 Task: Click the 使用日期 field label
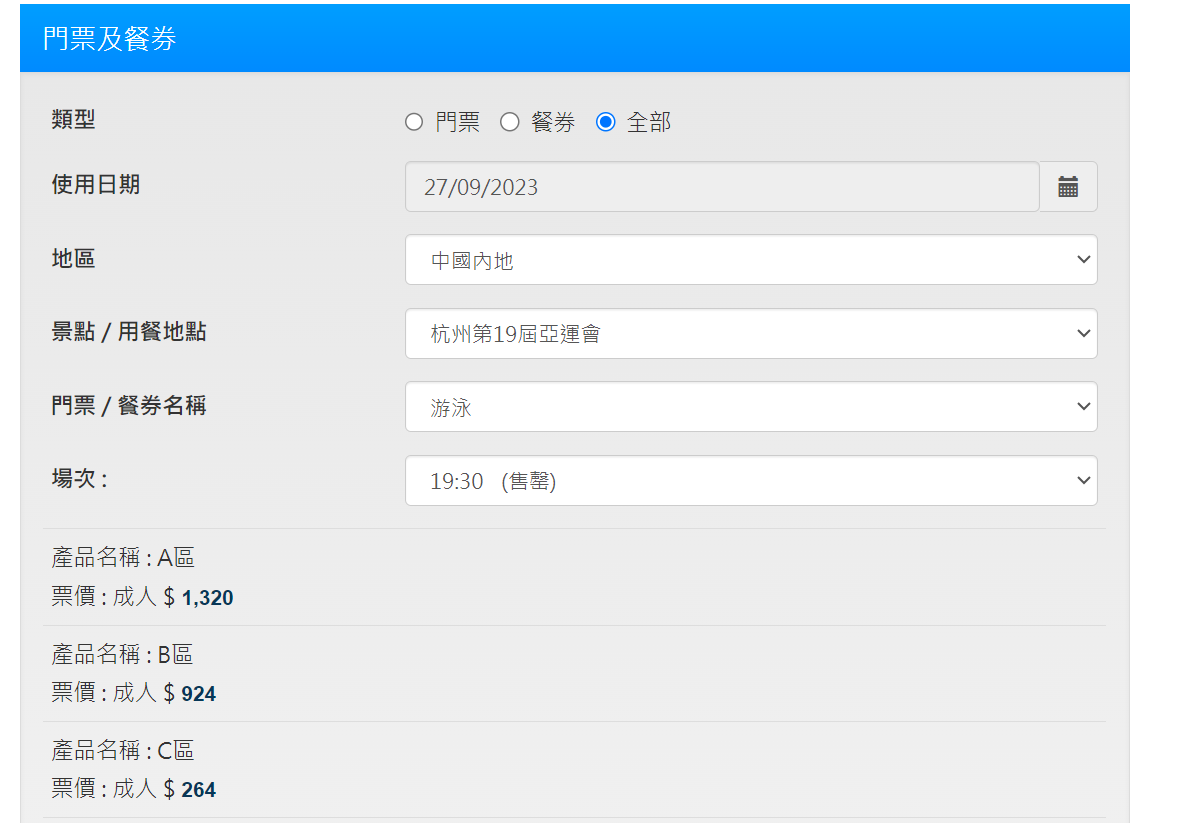[96, 185]
